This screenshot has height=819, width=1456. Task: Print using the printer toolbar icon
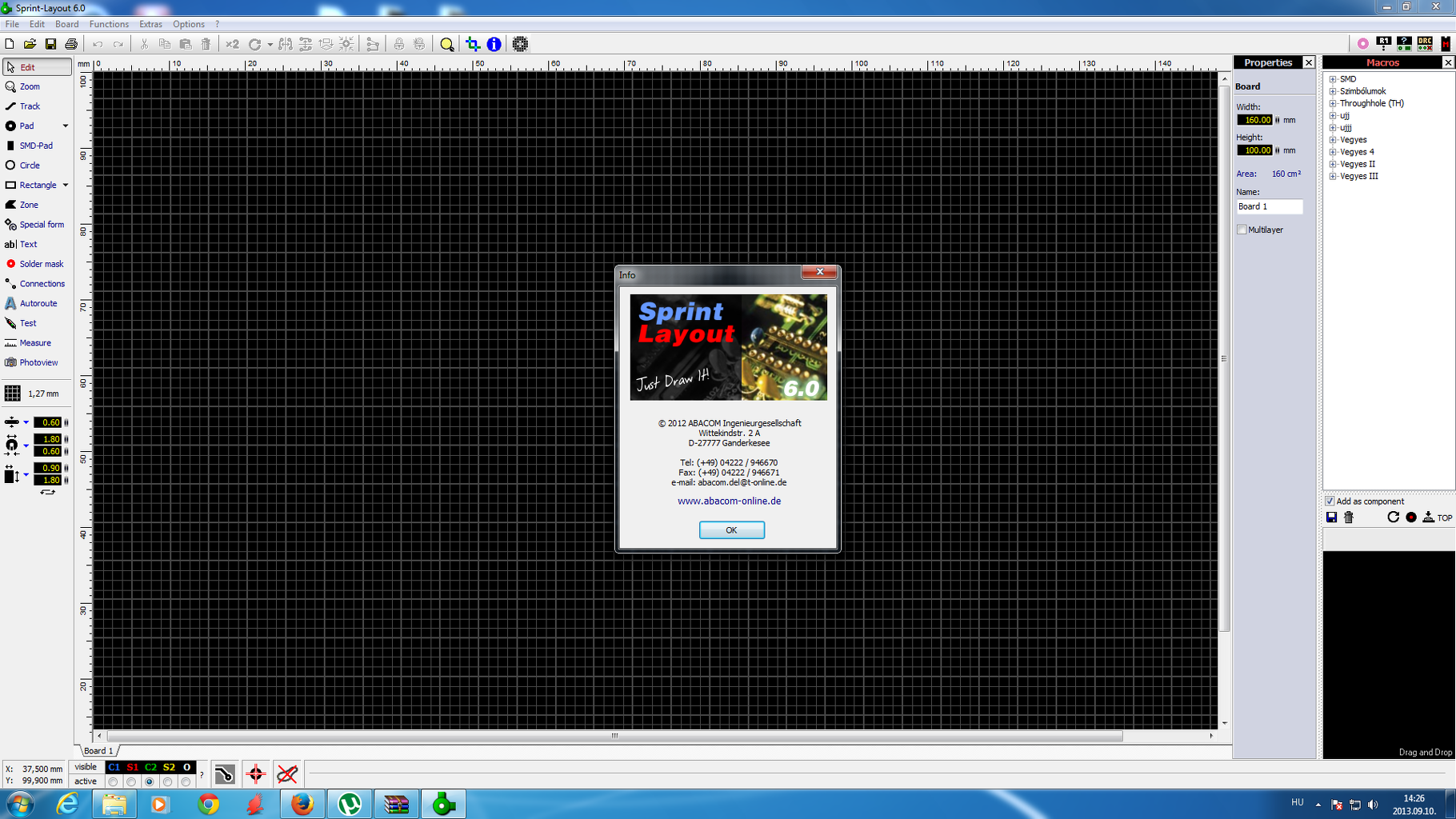(71, 44)
